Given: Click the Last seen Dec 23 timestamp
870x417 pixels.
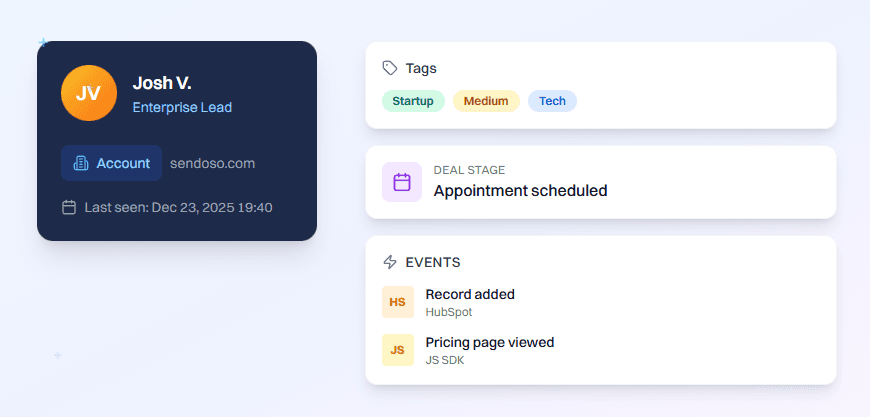Looking at the screenshot, I should point(178,208).
